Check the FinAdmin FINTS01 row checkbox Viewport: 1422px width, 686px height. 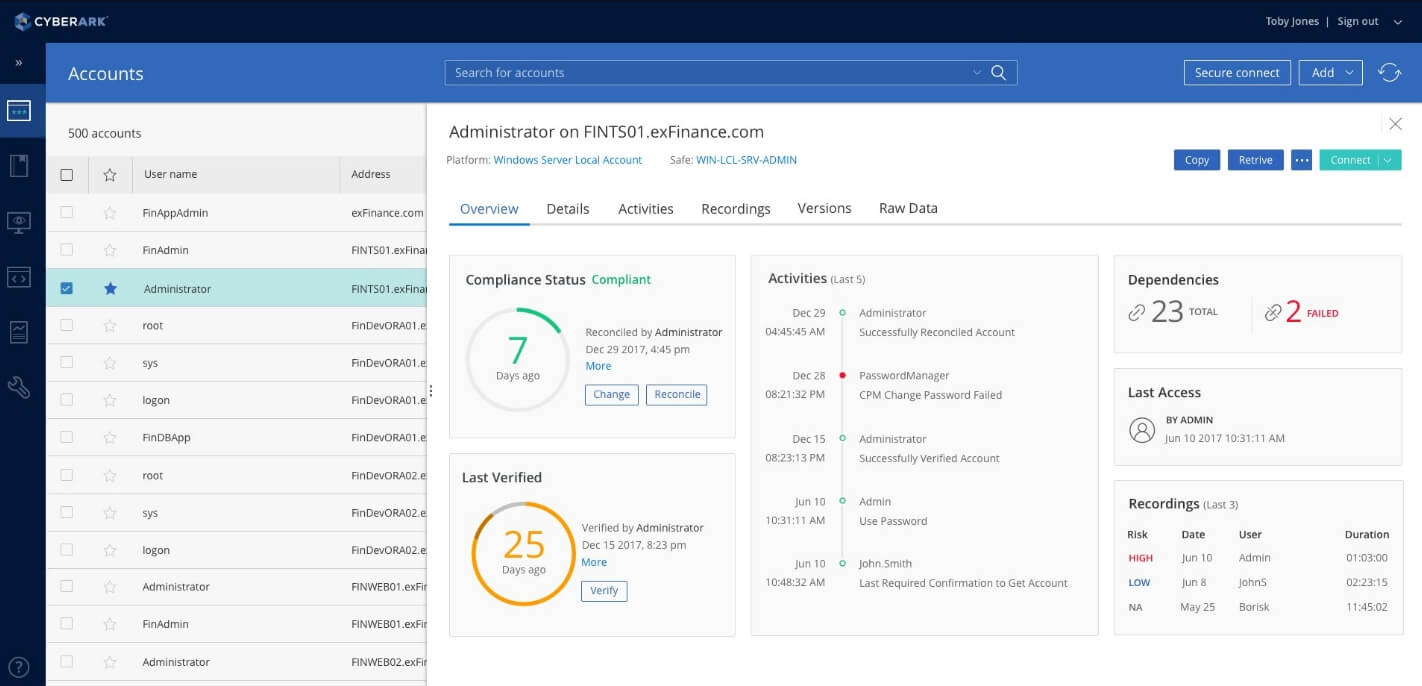click(67, 249)
